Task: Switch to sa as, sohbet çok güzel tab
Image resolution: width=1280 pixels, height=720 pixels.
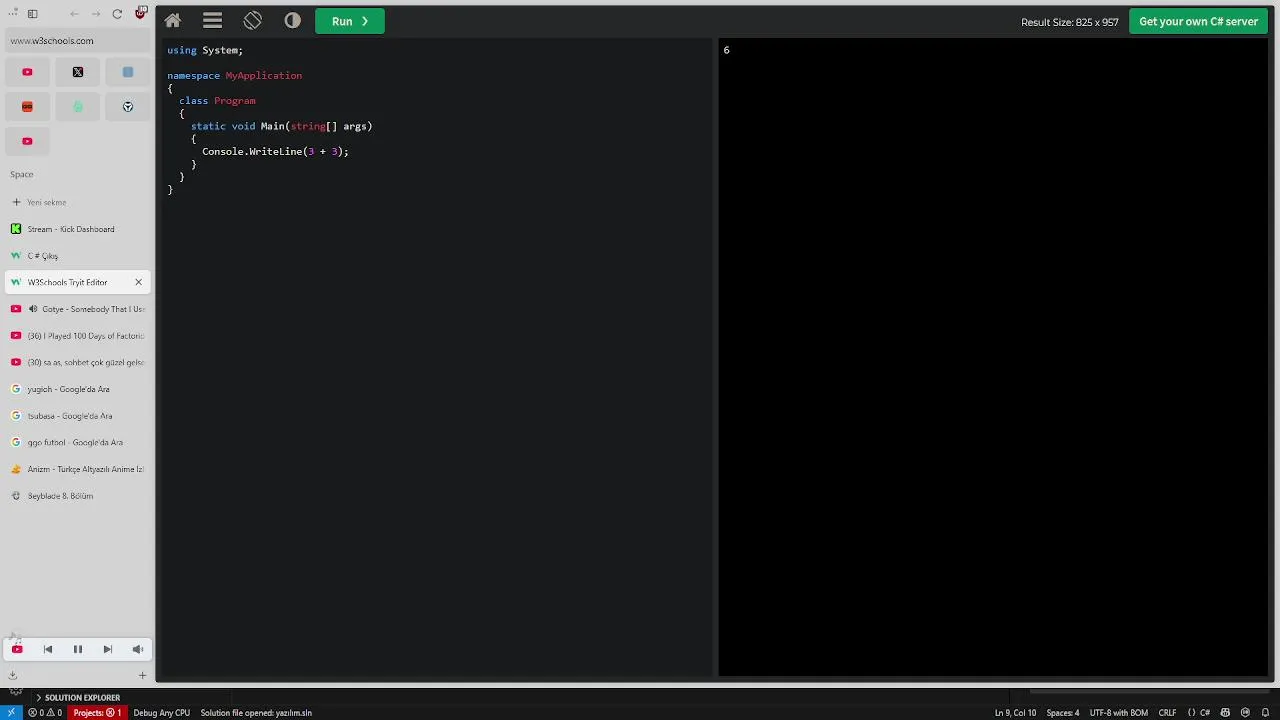Action: pyautogui.click(x=78, y=362)
